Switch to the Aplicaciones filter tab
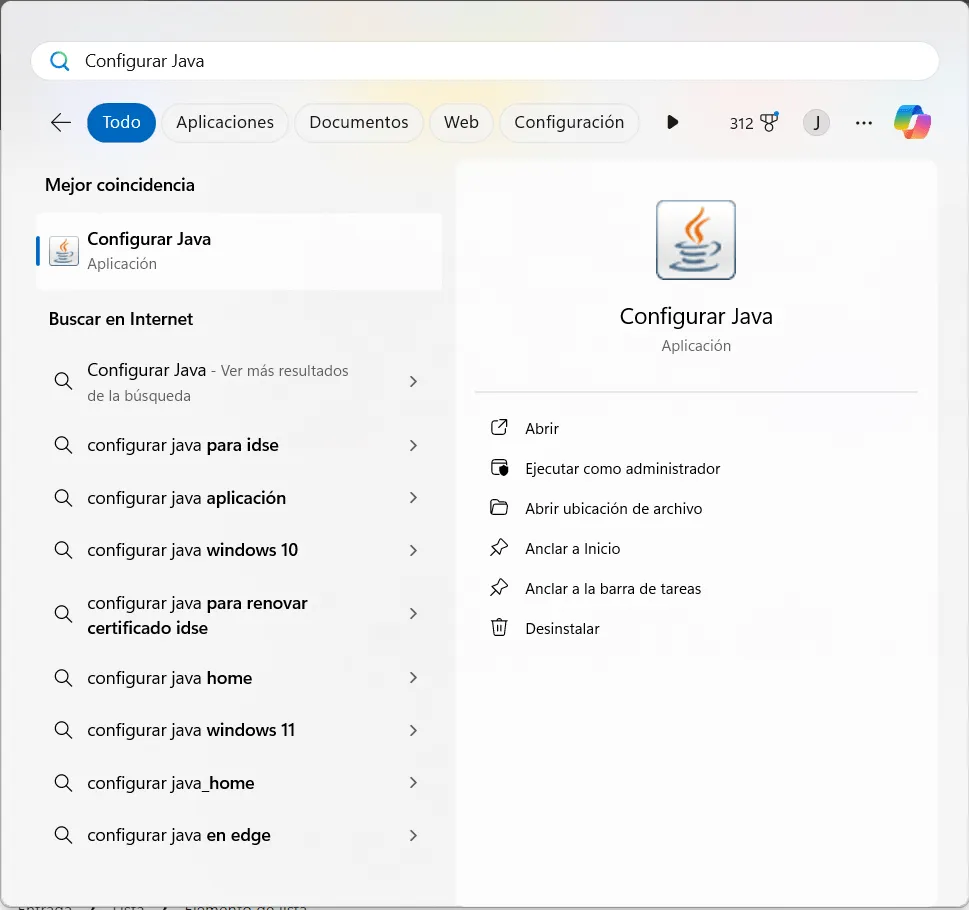The height and width of the screenshot is (910, 969). click(x=225, y=122)
